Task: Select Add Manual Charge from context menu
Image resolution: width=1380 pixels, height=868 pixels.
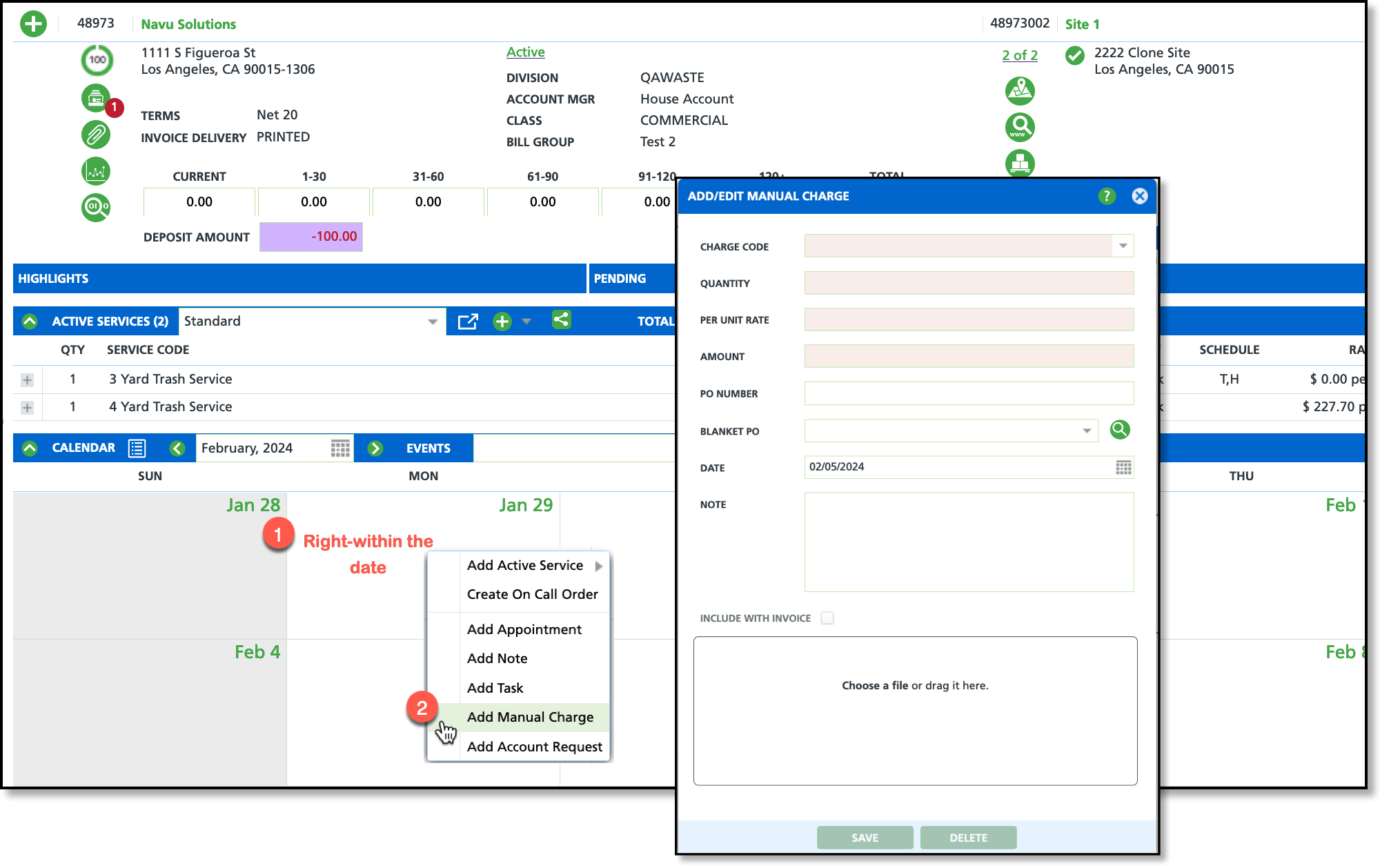Action: pos(530,717)
